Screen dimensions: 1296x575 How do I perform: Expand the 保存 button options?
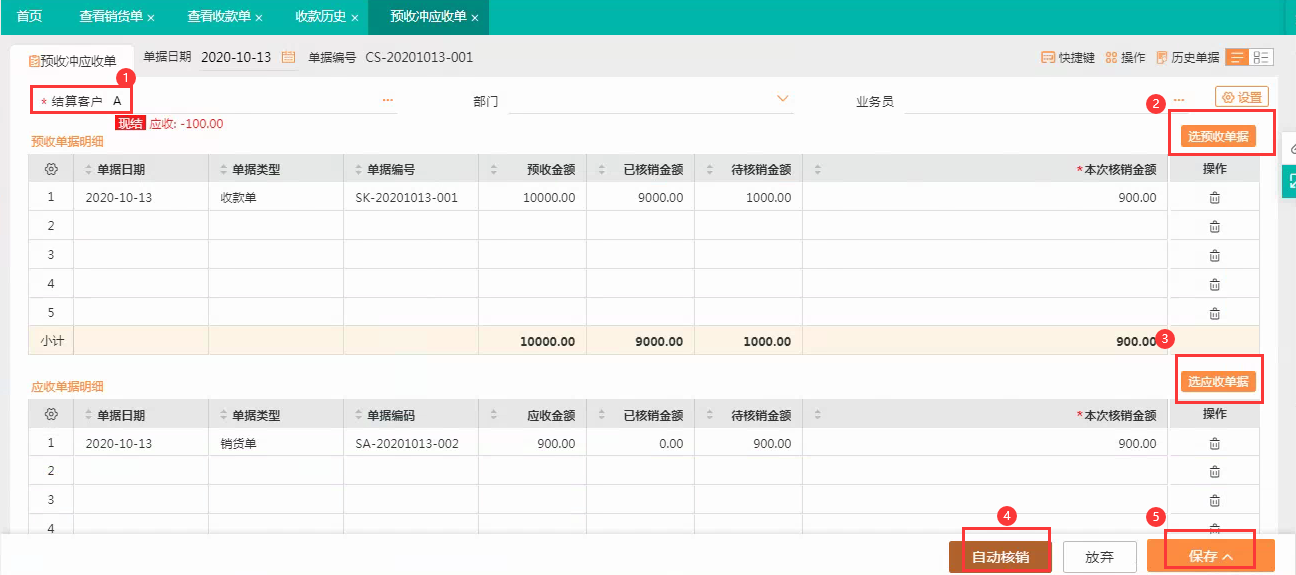click(x=1228, y=557)
